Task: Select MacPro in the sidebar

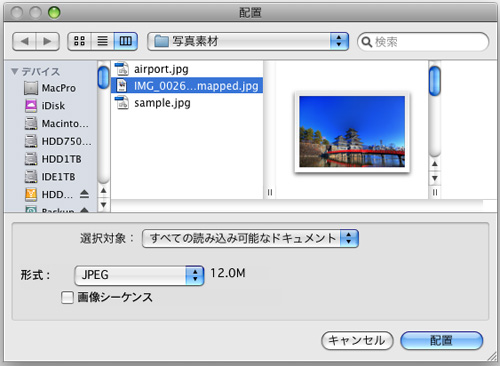Action: (51, 88)
